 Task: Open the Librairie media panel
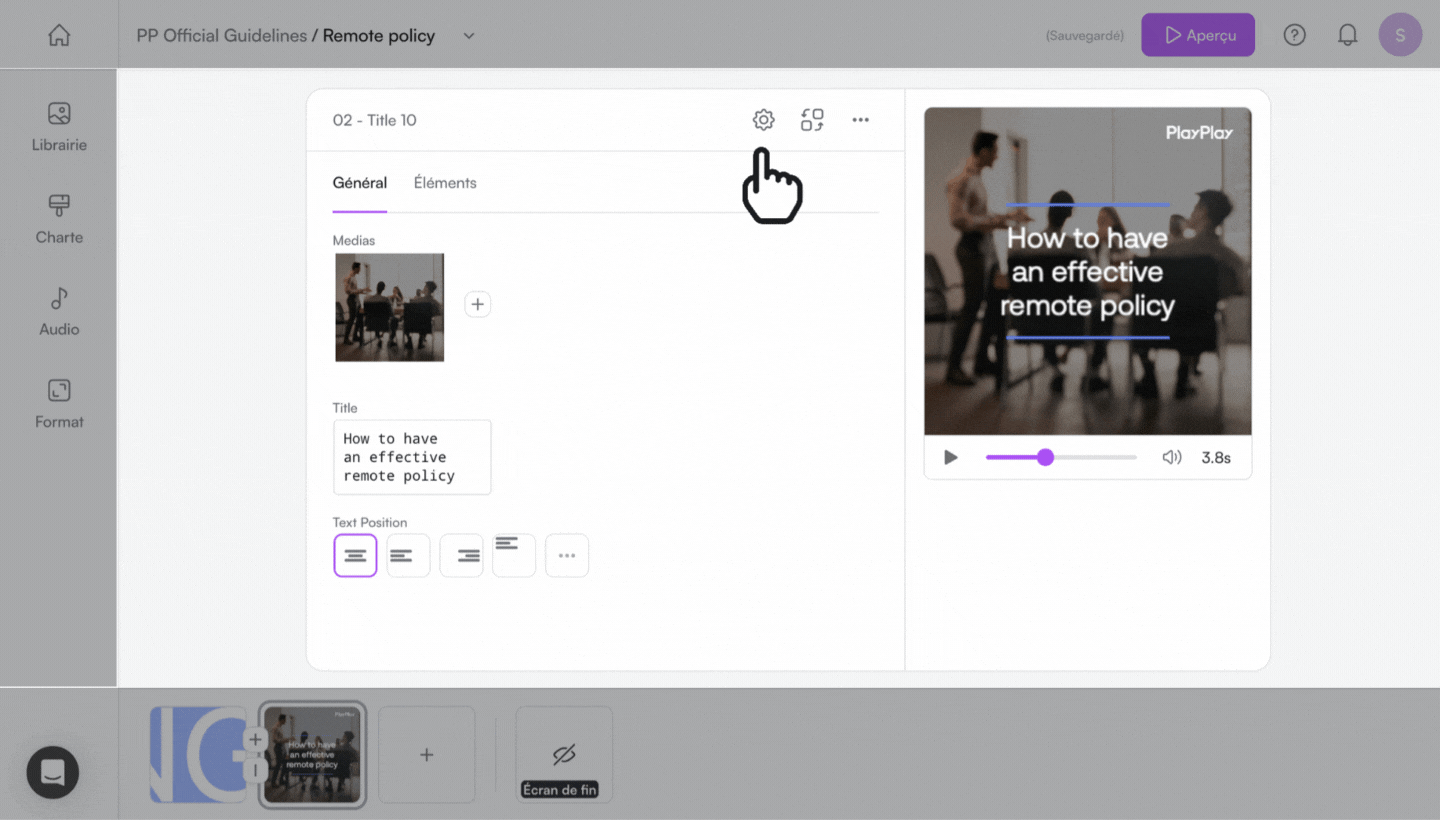point(59,127)
